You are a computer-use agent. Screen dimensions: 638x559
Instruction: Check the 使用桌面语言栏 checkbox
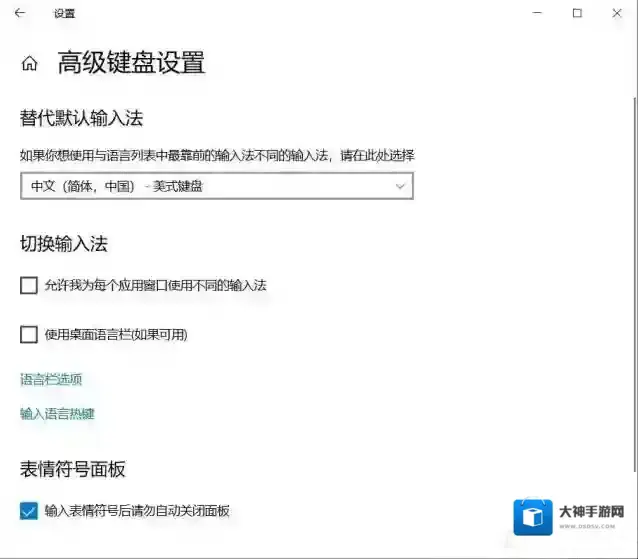(x=29, y=335)
